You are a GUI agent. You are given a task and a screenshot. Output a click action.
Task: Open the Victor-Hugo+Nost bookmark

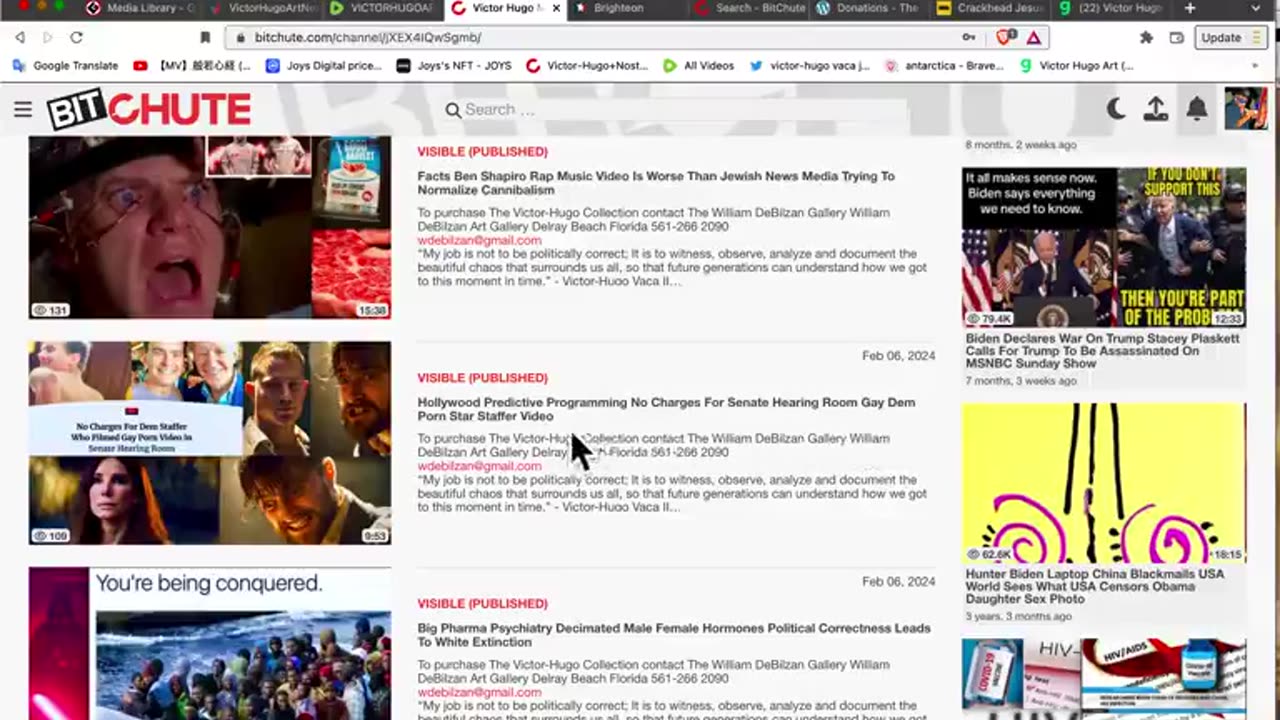(x=588, y=66)
